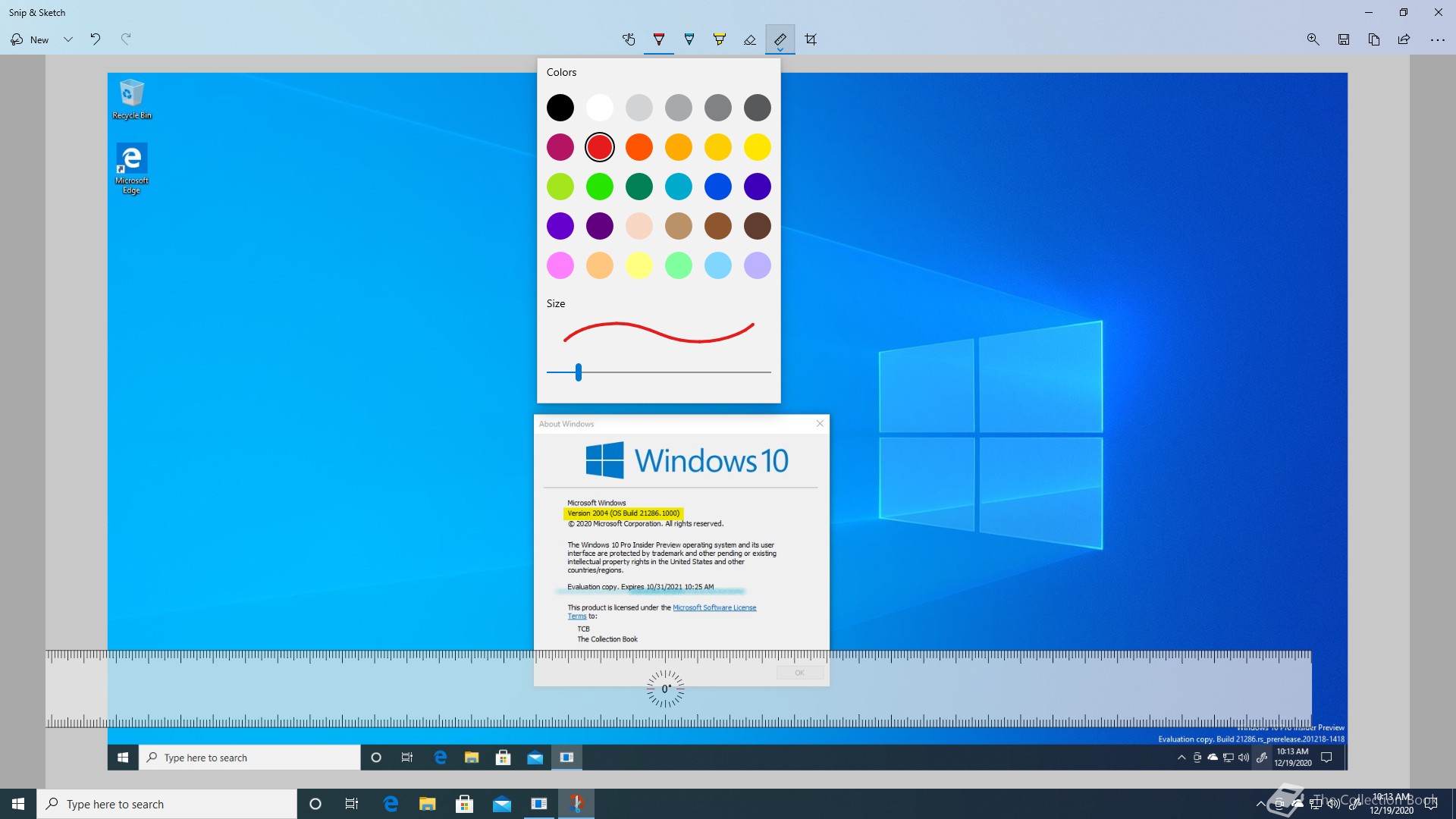Viewport: 1456px width, 819px height.
Task: Open Task View on the taskbar
Action: 352,804
